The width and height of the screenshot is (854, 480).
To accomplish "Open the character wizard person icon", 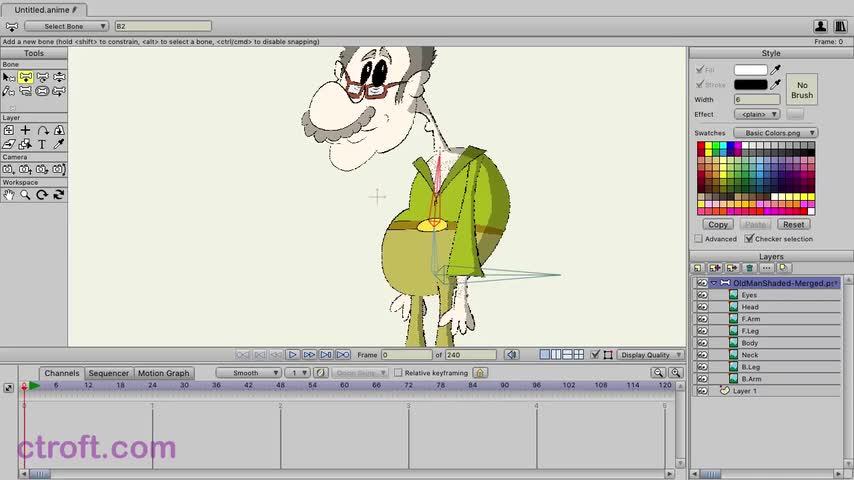I will (821, 26).
